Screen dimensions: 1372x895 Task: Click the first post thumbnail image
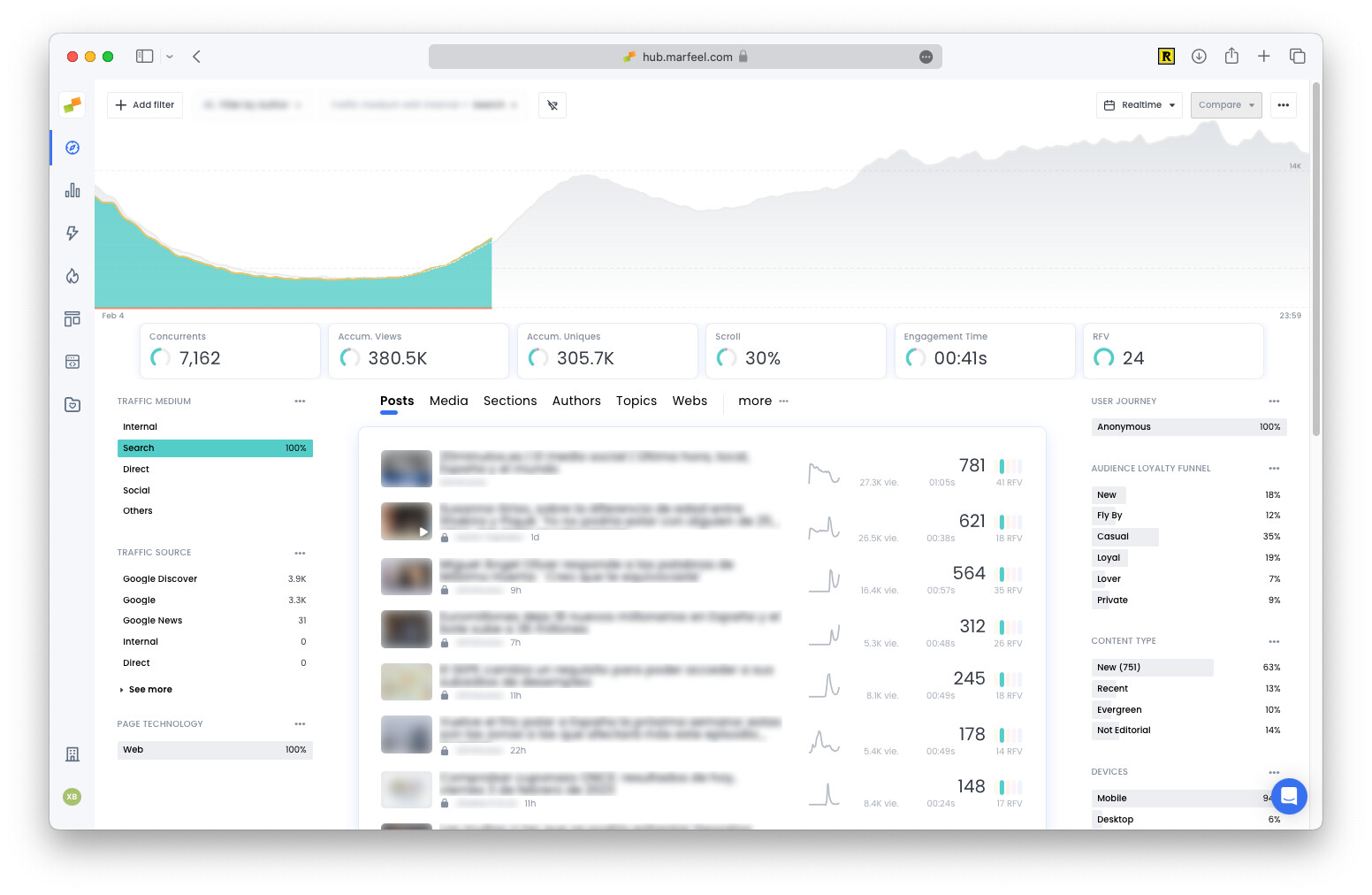tap(406, 469)
